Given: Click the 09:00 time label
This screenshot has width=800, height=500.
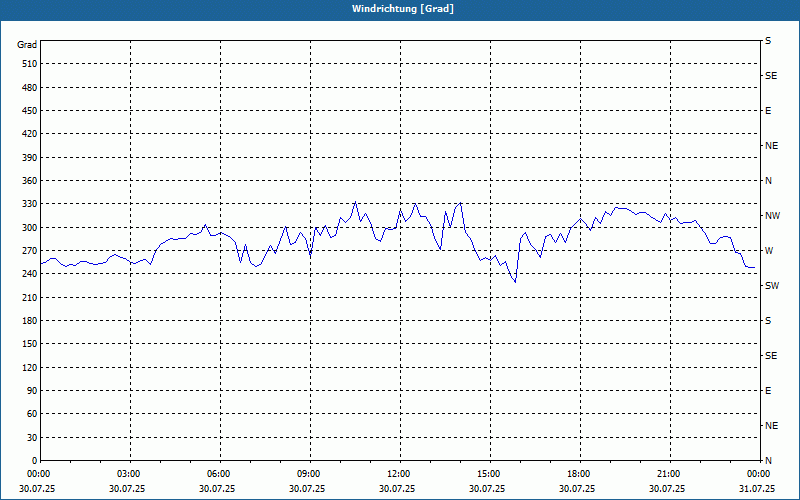Looking at the screenshot, I should click(x=310, y=474).
